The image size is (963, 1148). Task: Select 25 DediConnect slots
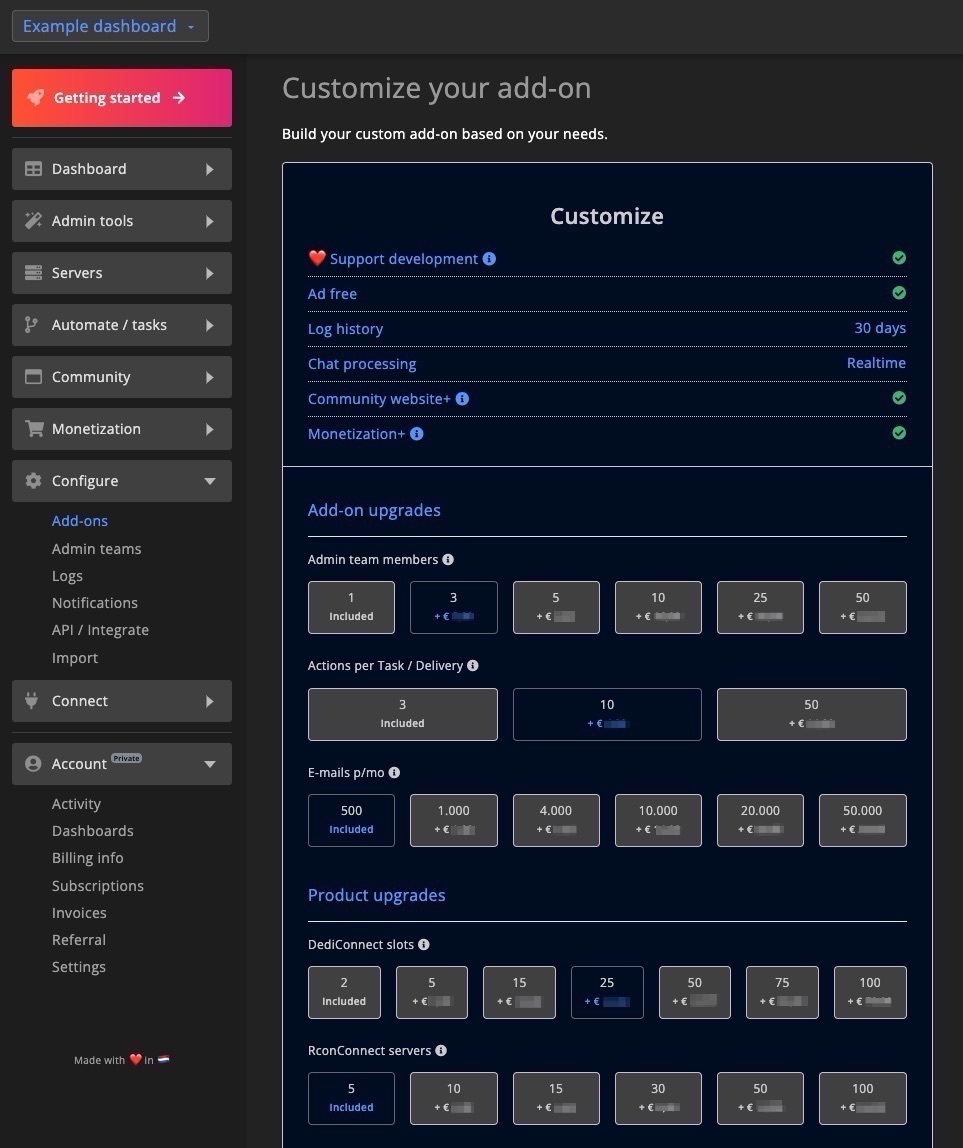606,992
